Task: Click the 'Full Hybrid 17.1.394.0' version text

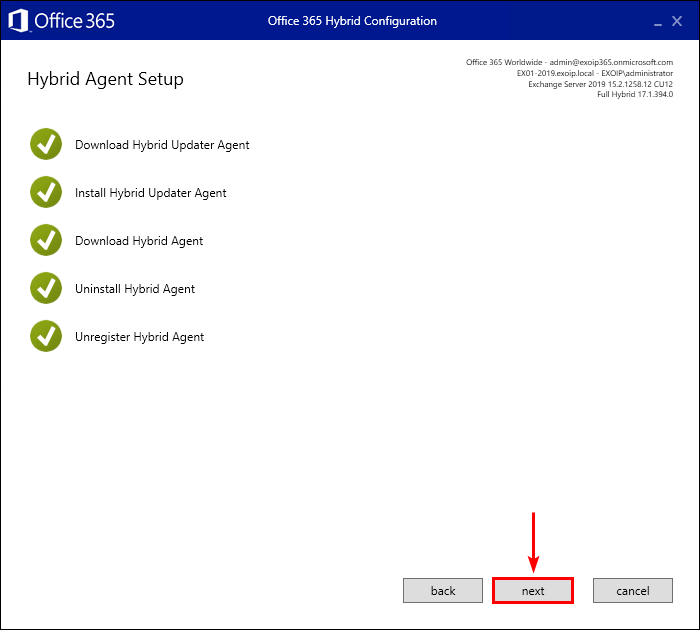Action: click(x=635, y=94)
